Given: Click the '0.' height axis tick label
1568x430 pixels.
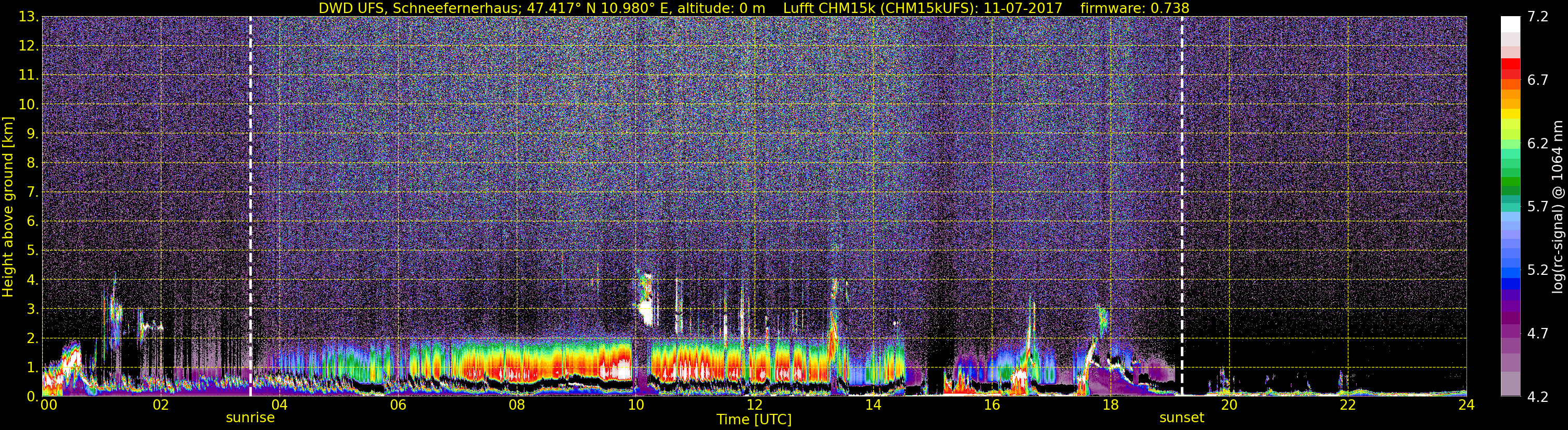Looking at the screenshot, I should [32, 397].
